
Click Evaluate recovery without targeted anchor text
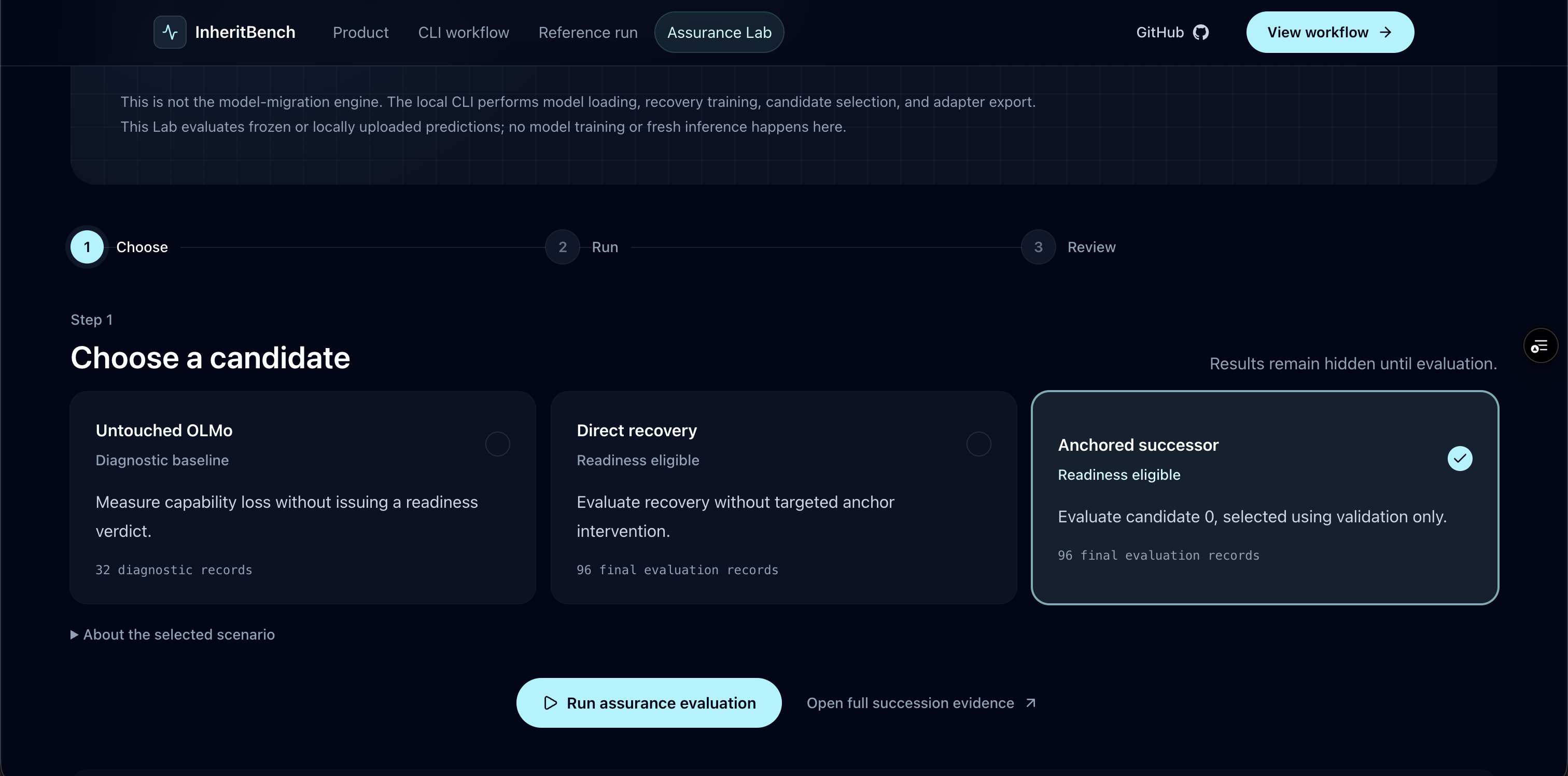tap(735, 517)
